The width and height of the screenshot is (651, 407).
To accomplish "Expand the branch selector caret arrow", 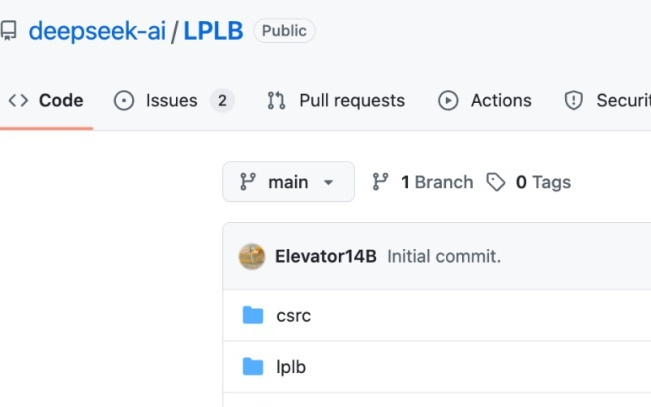I will tap(329, 183).
